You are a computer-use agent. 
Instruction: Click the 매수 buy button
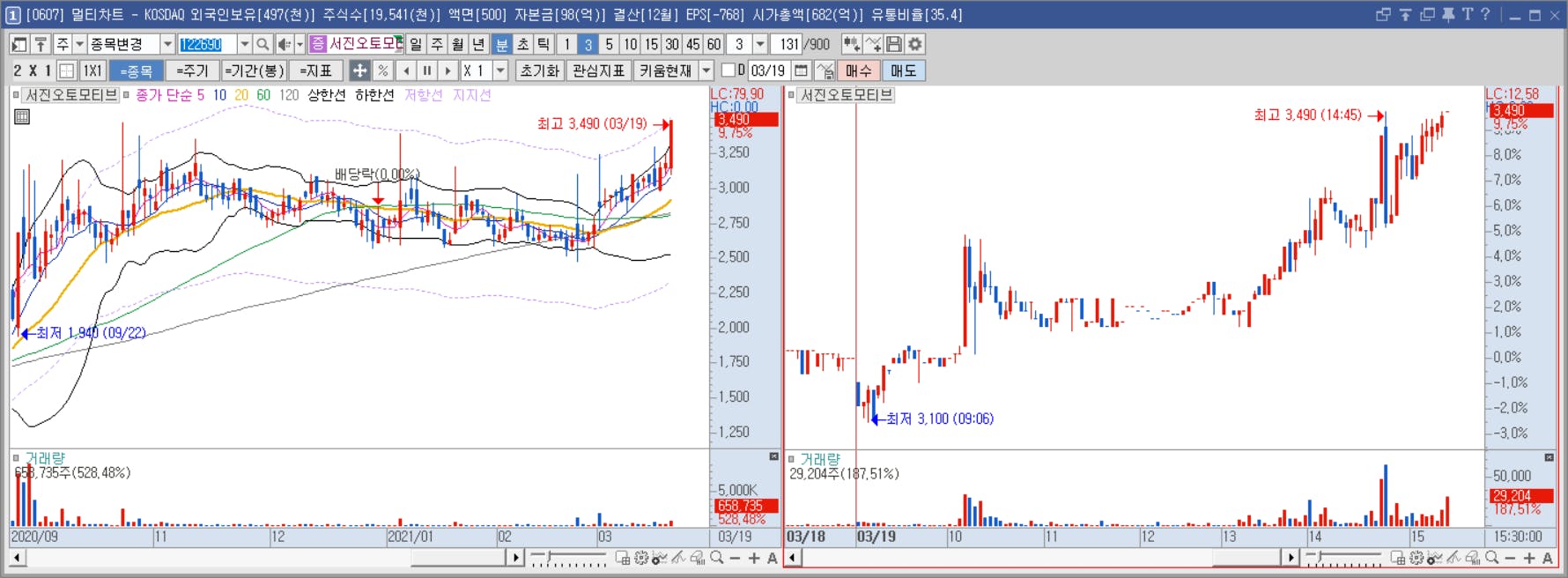(858, 70)
